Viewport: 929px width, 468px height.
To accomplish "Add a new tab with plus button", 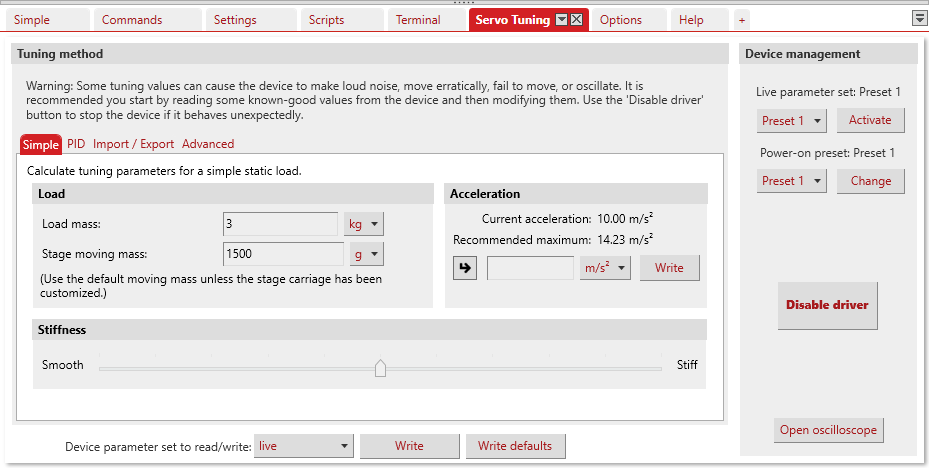I will click(741, 20).
